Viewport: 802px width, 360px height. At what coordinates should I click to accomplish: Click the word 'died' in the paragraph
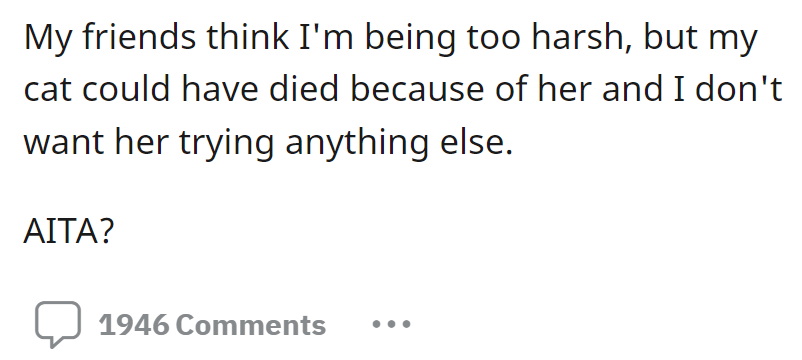tap(304, 89)
